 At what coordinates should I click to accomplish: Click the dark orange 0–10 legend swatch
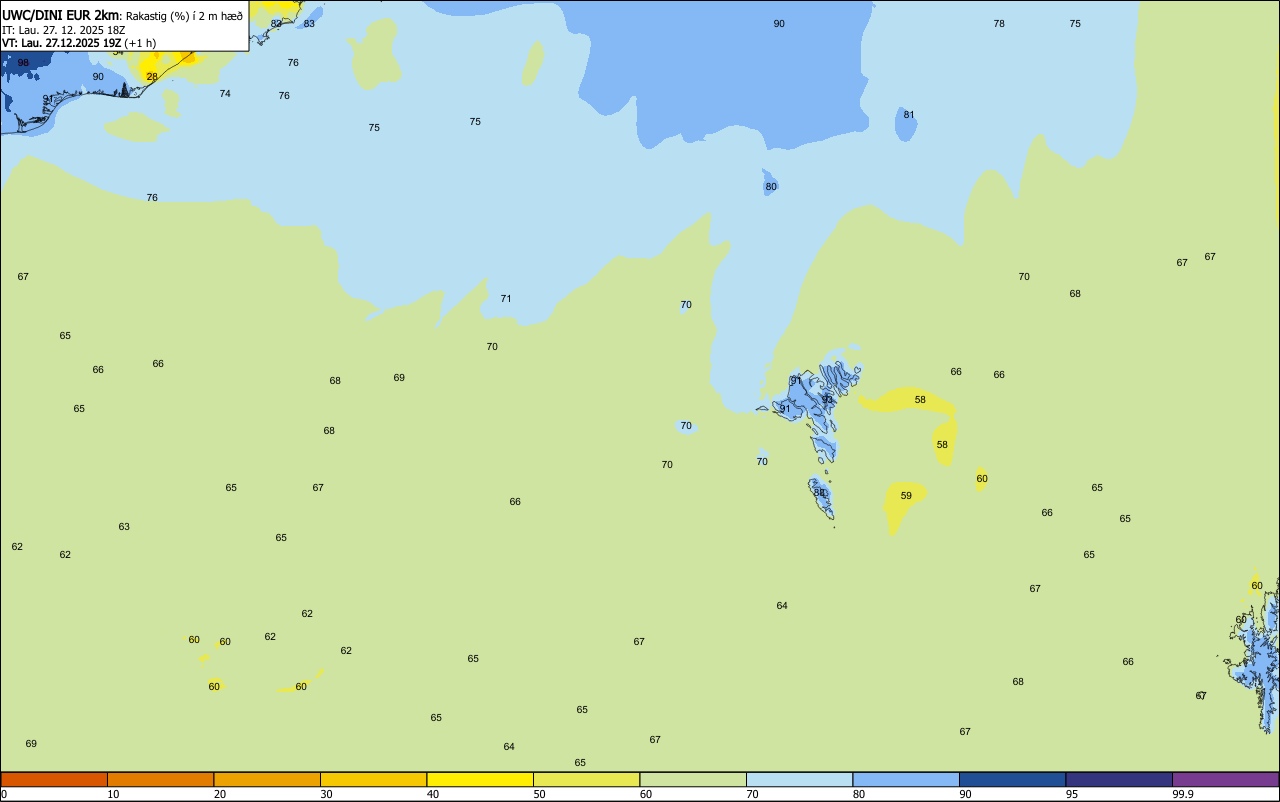tap(54, 779)
